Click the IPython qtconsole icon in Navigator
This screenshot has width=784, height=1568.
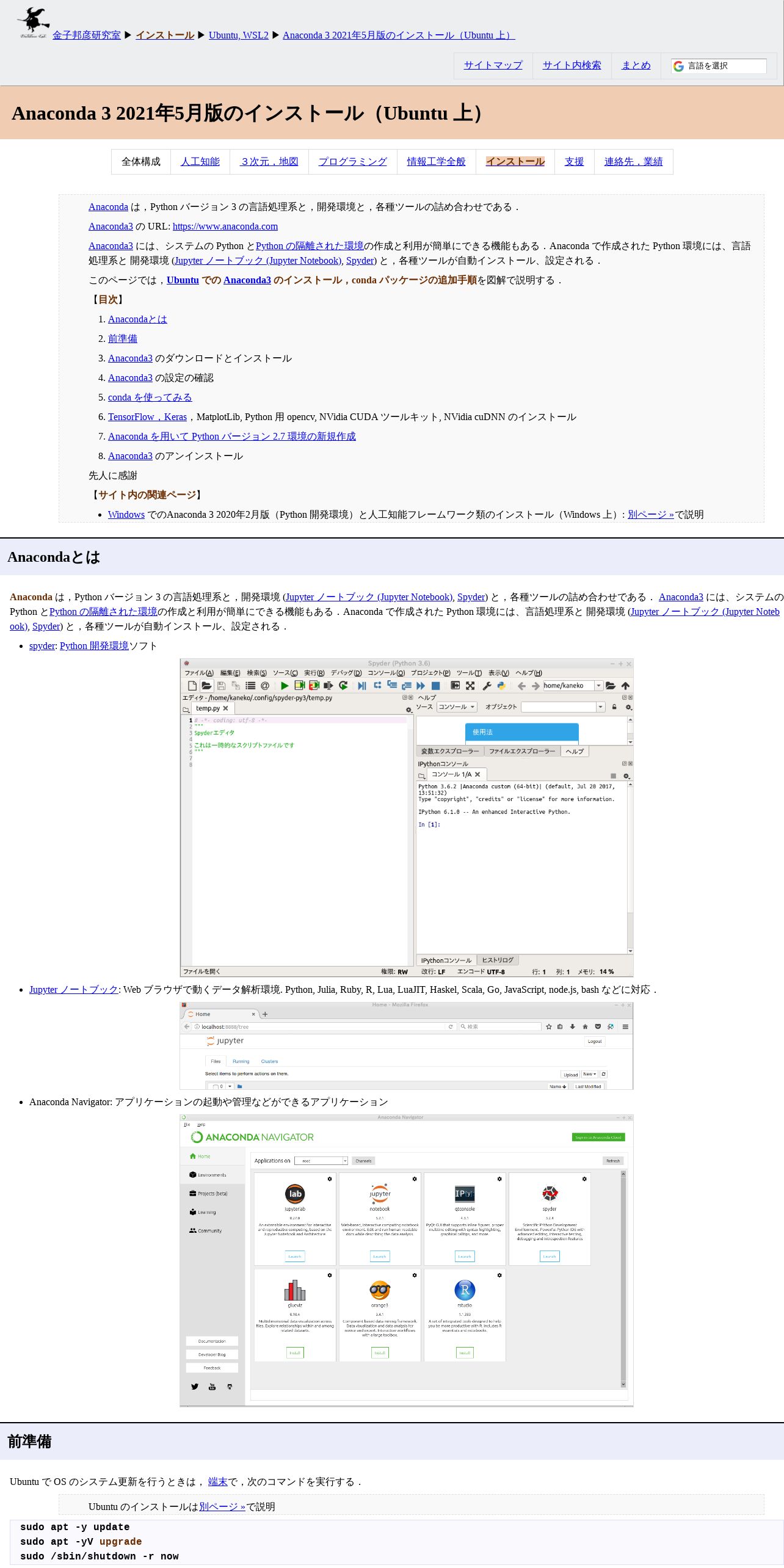tap(465, 1194)
